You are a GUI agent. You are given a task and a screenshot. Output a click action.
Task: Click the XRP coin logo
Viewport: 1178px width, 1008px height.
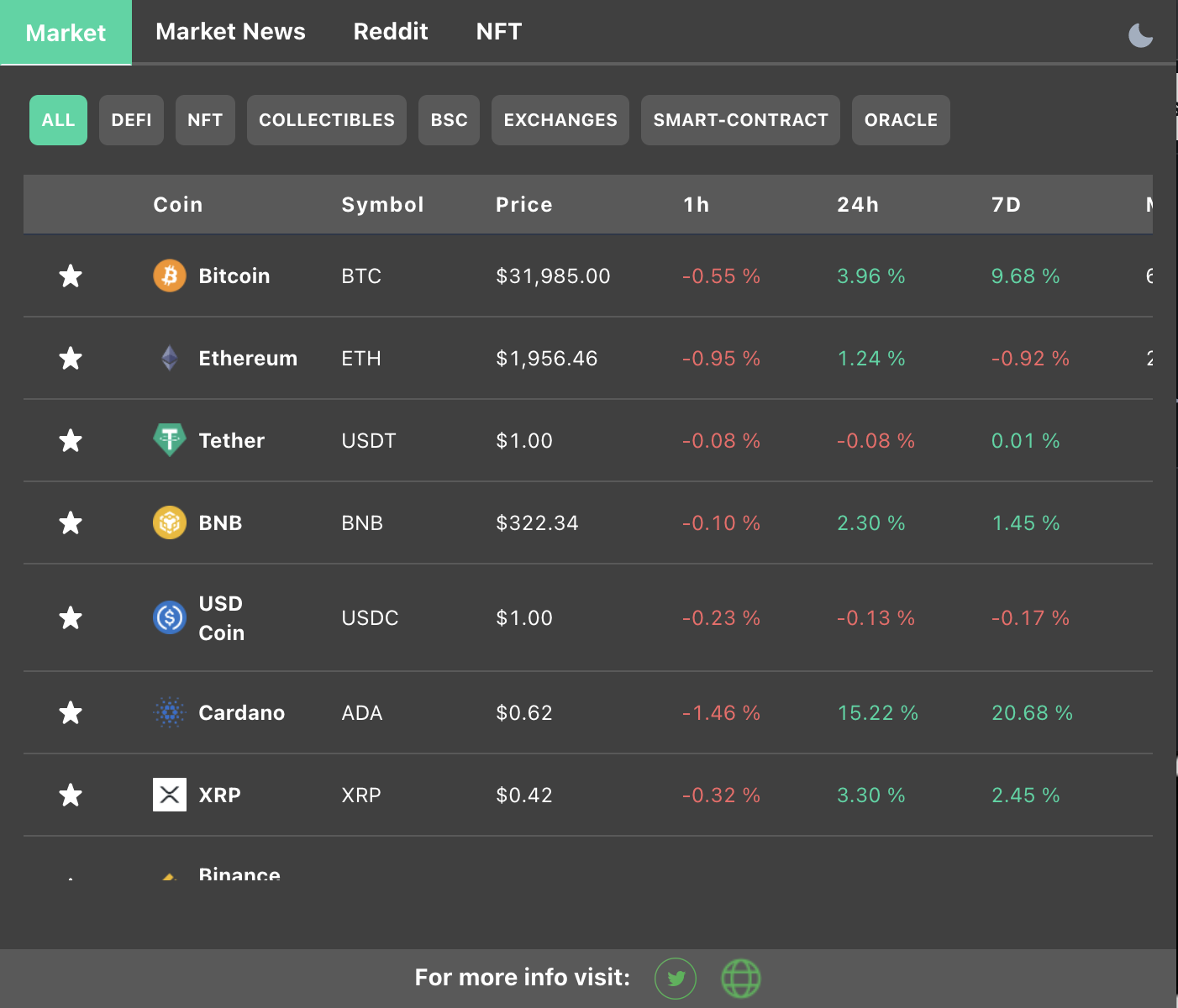(170, 795)
